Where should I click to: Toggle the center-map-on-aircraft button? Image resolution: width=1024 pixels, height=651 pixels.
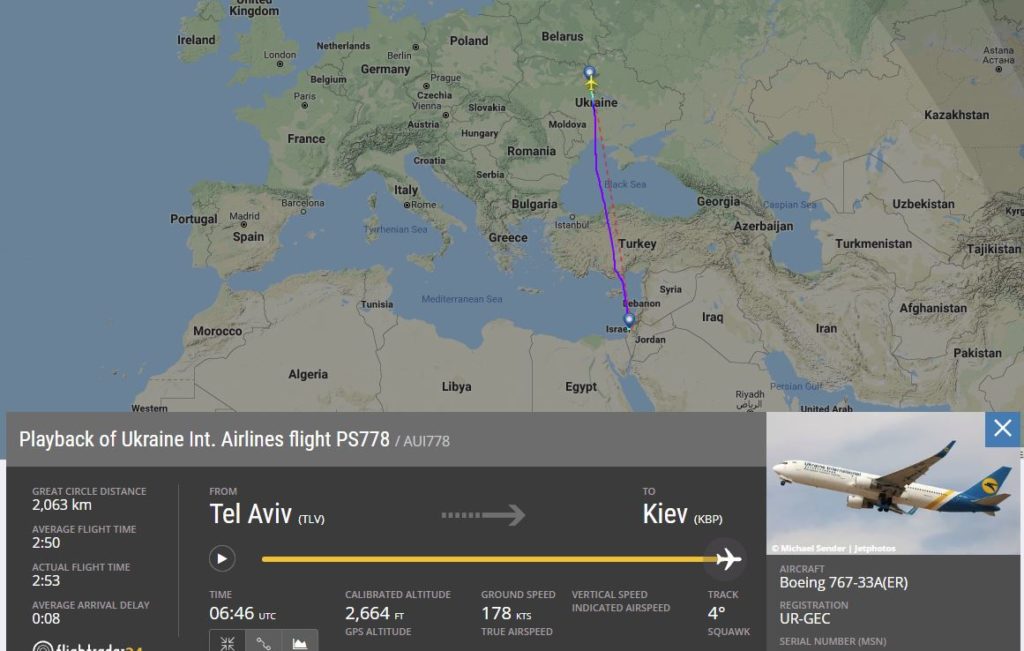[227, 641]
